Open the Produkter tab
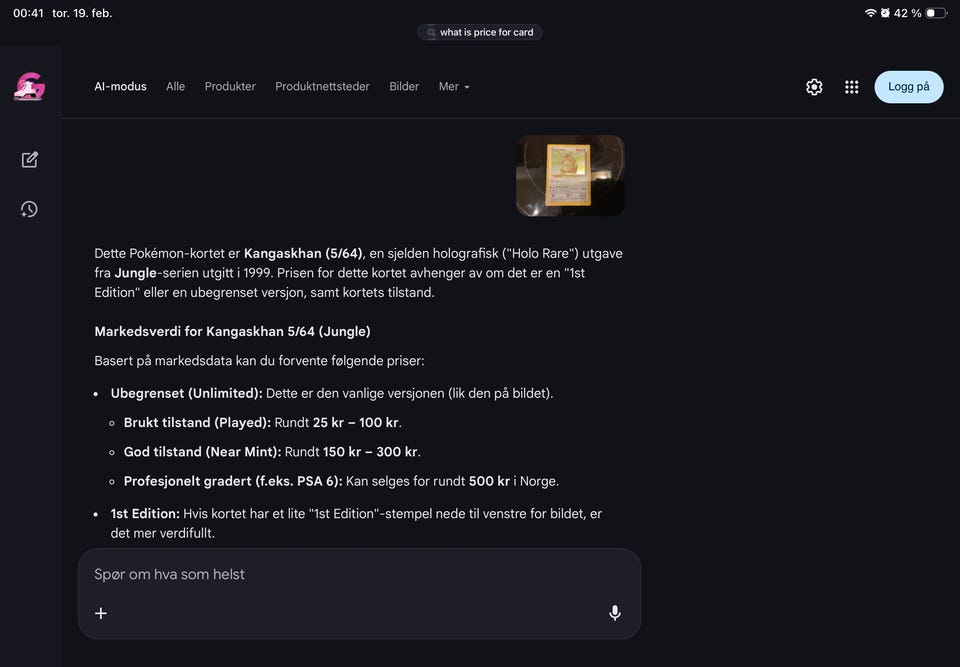The width and height of the screenshot is (960, 667). pos(230,87)
